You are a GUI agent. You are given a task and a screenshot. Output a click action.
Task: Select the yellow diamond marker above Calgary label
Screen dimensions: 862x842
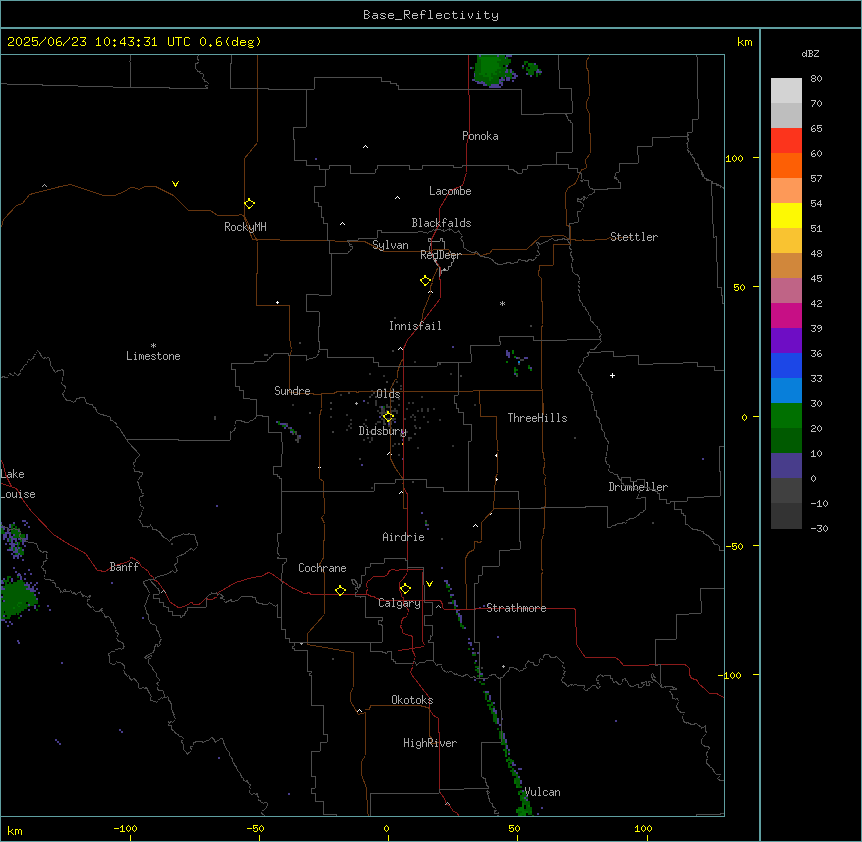click(405, 589)
